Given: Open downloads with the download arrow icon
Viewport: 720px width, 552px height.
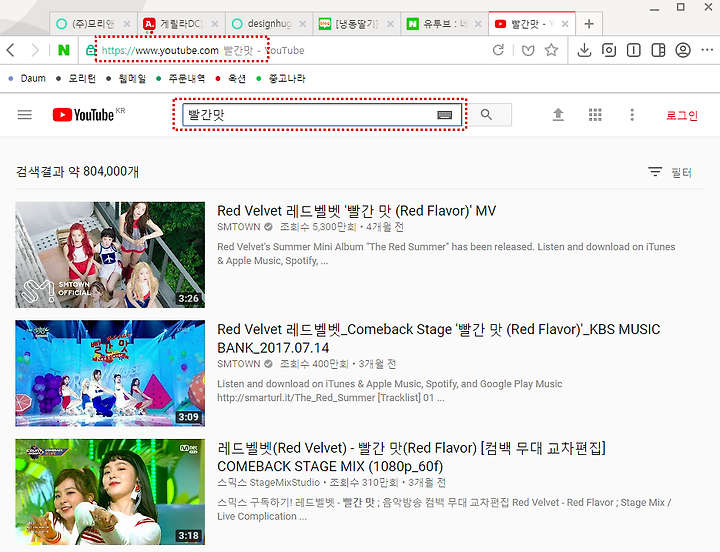Looking at the screenshot, I should tap(584, 50).
